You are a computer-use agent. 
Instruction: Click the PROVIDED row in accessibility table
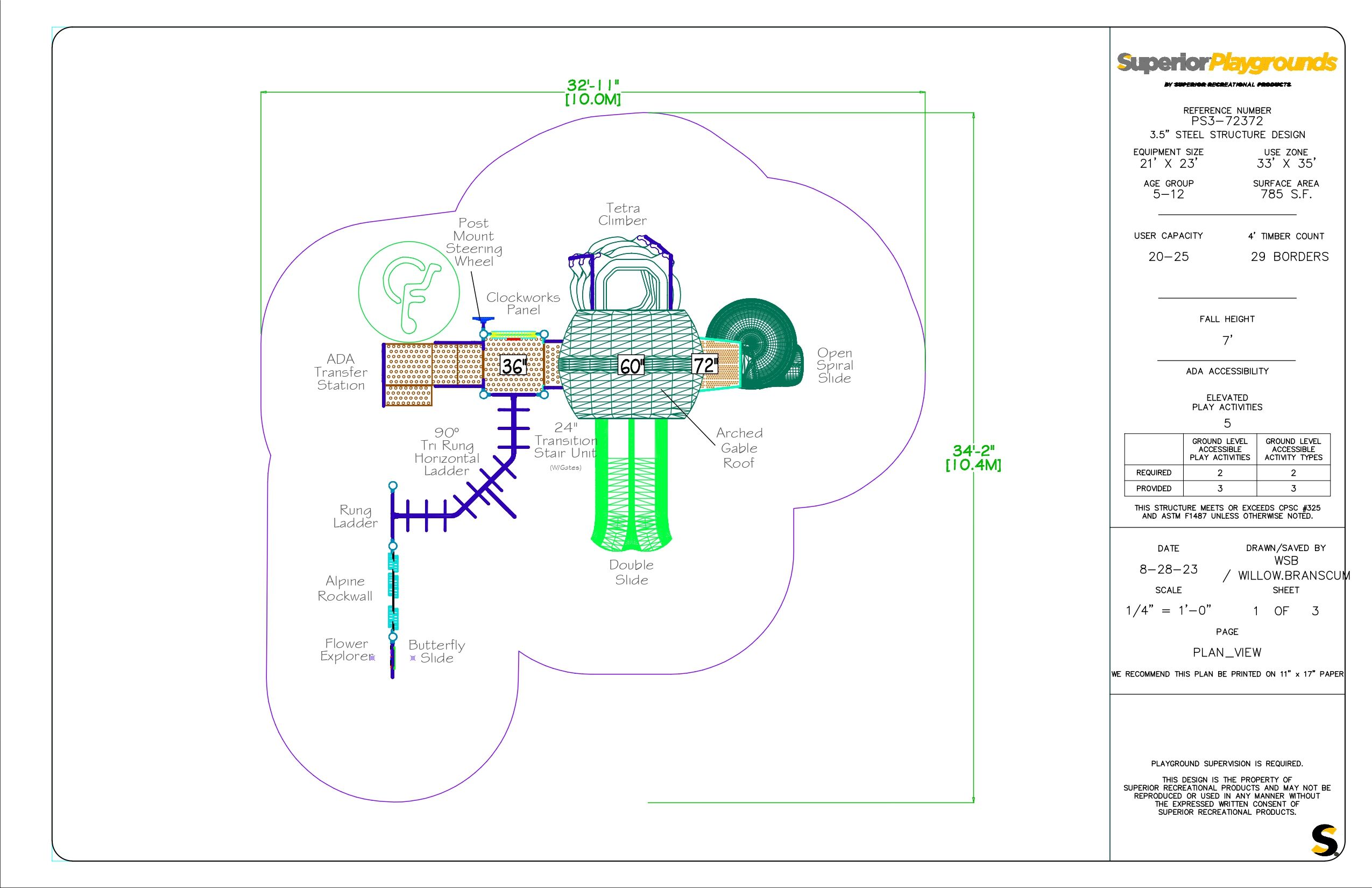pyautogui.click(x=1154, y=489)
